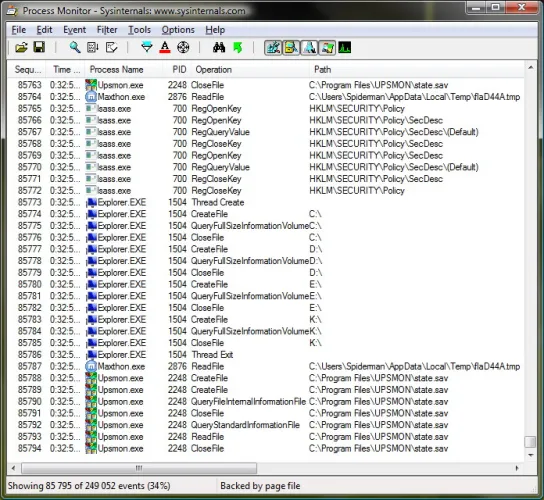Select the RegCloseKey cell in row 85771
The image size is (544, 500).
point(216,179)
